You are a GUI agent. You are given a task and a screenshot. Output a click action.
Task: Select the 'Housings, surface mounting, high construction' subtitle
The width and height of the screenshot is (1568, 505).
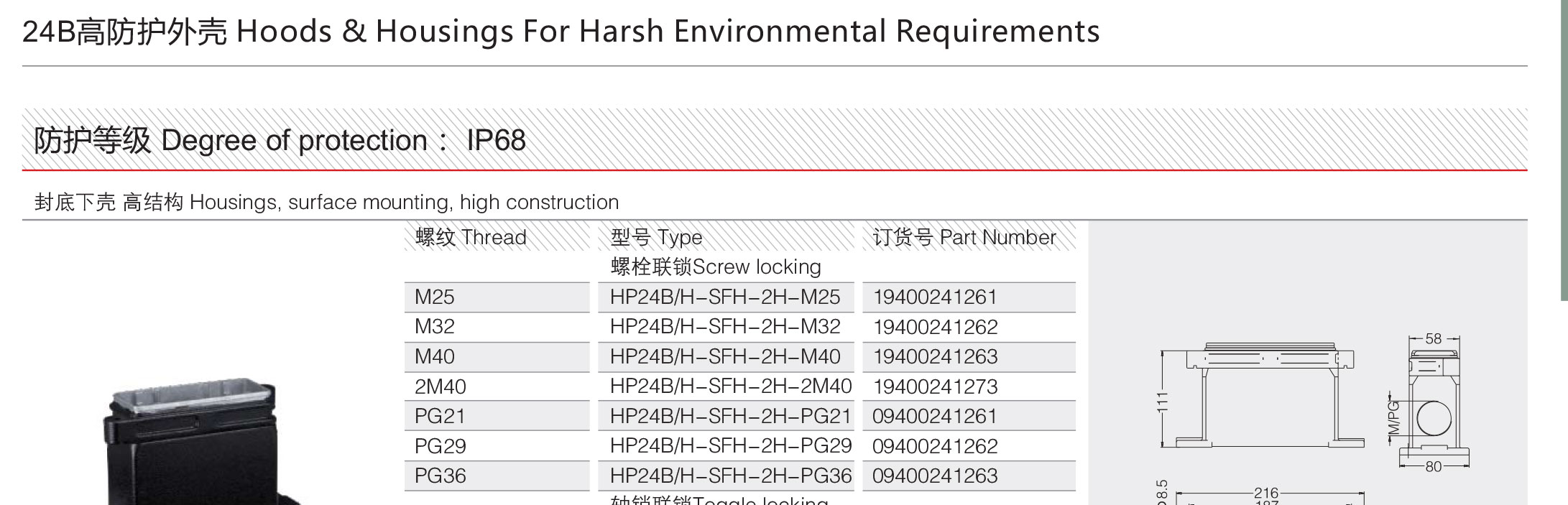coord(404,203)
